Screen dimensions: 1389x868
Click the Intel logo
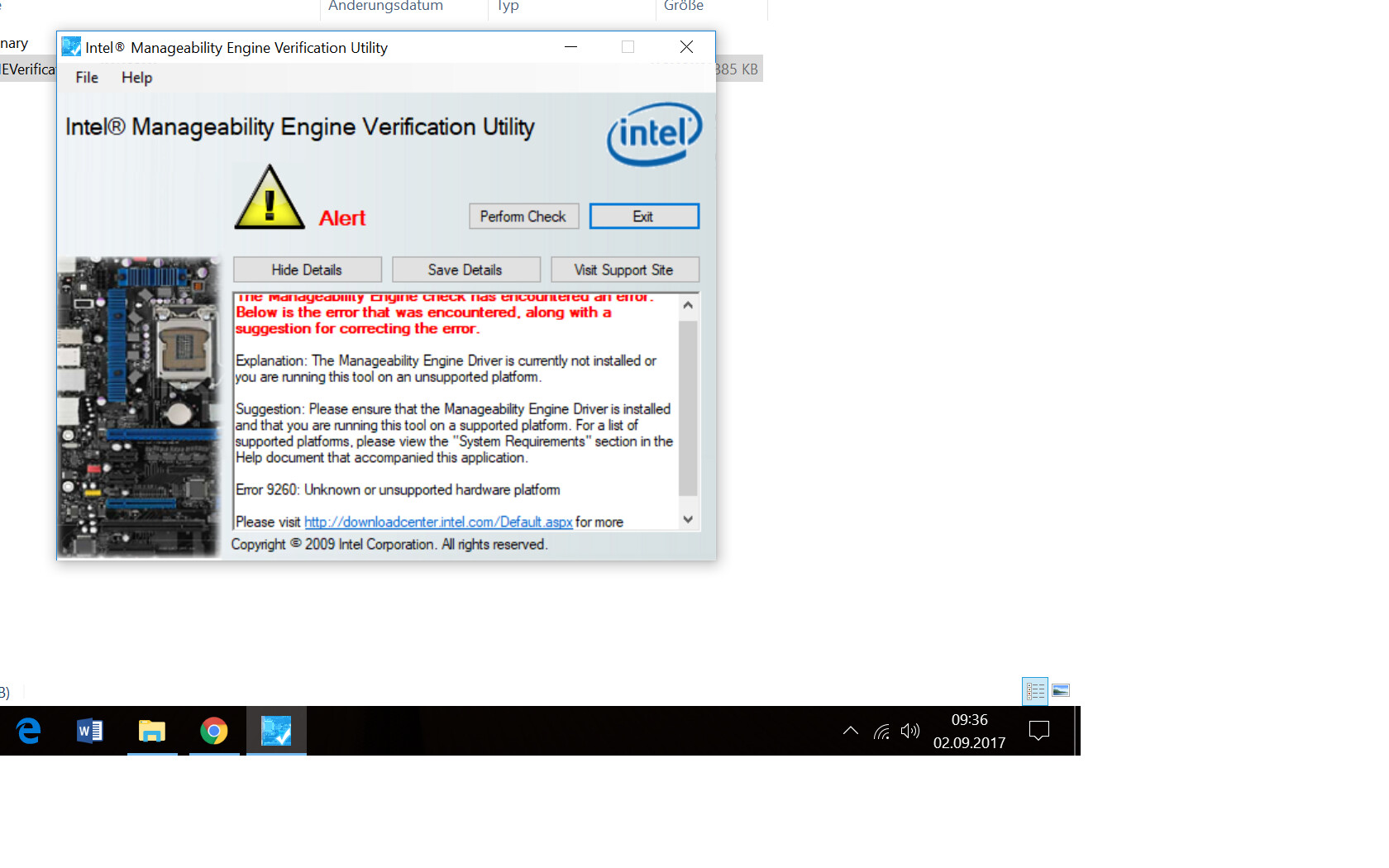point(654,134)
